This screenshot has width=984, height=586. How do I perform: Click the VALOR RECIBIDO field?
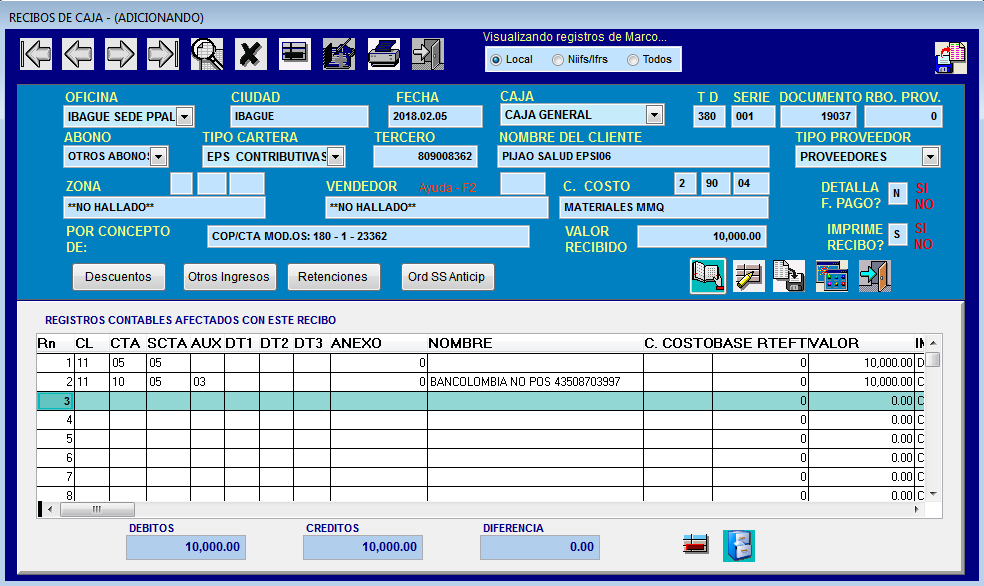(x=702, y=237)
